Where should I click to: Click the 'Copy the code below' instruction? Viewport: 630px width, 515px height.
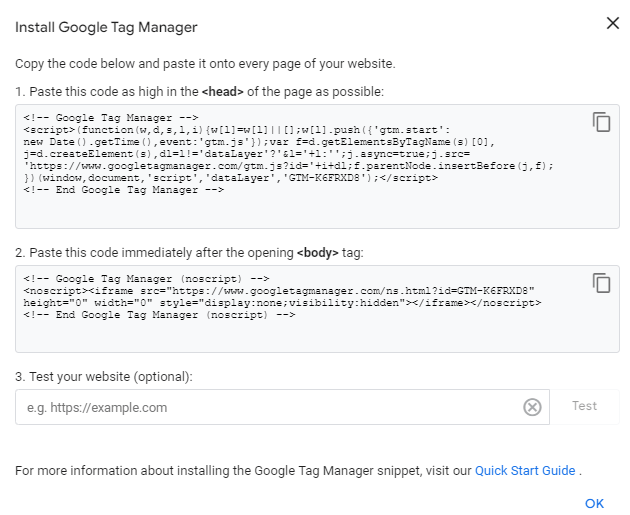pyautogui.click(x=205, y=64)
